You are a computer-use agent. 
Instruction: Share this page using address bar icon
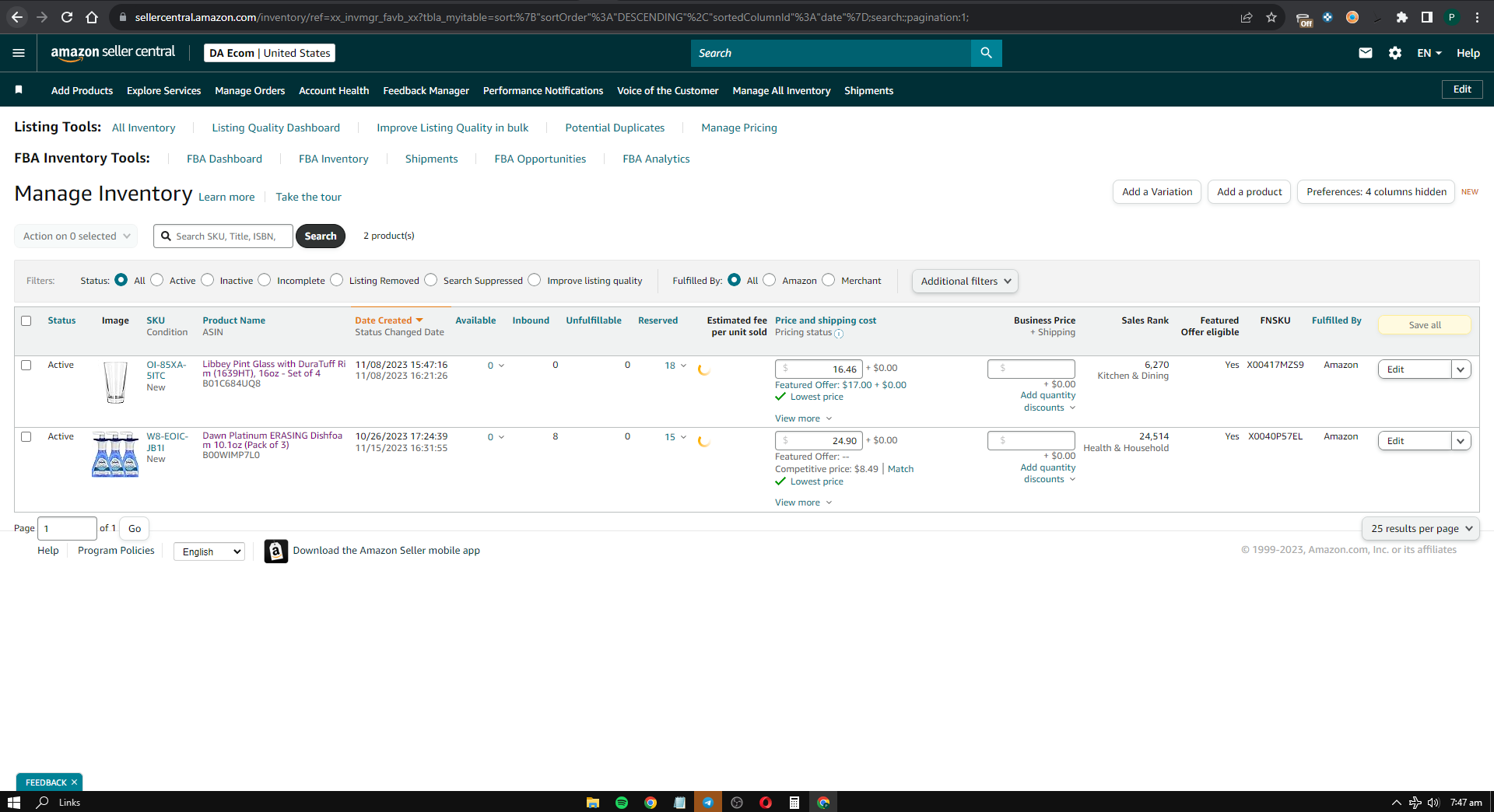click(1247, 17)
